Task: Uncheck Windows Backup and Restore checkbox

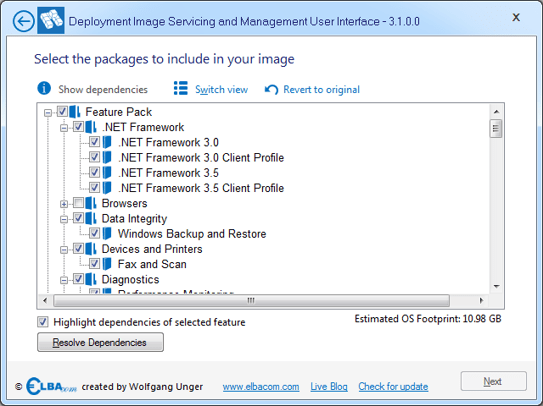Action: (95, 233)
